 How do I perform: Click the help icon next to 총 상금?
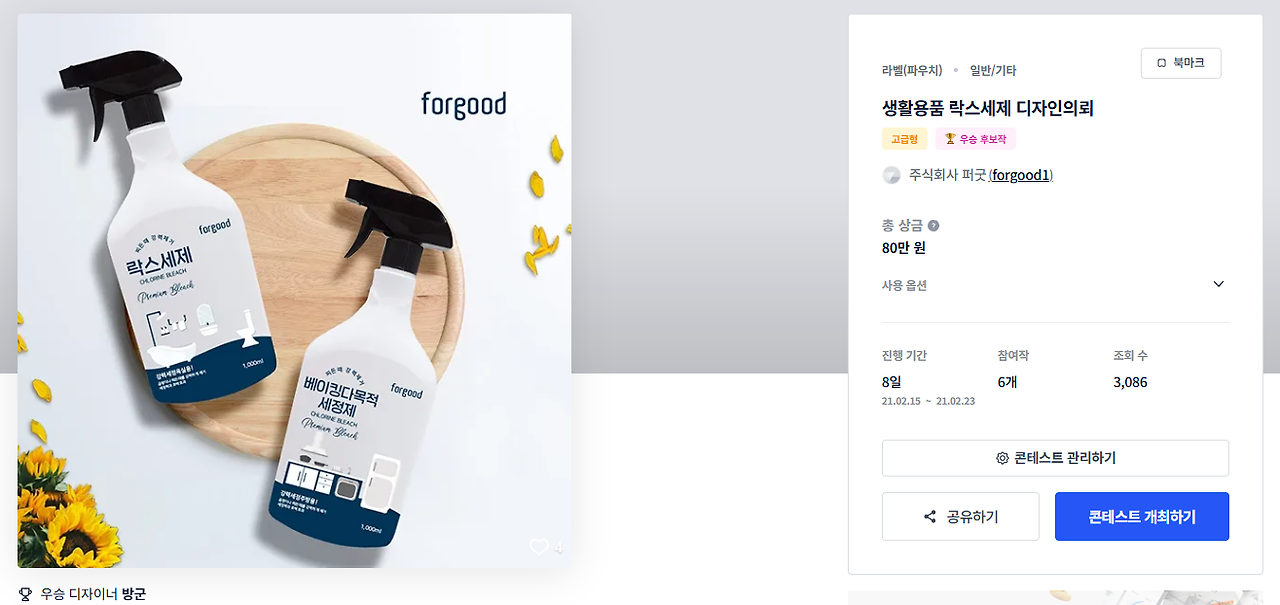(933, 226)
